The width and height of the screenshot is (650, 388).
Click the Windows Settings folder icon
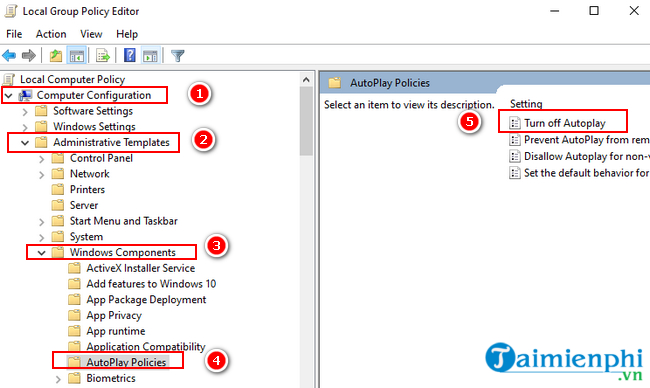[41, 126]
